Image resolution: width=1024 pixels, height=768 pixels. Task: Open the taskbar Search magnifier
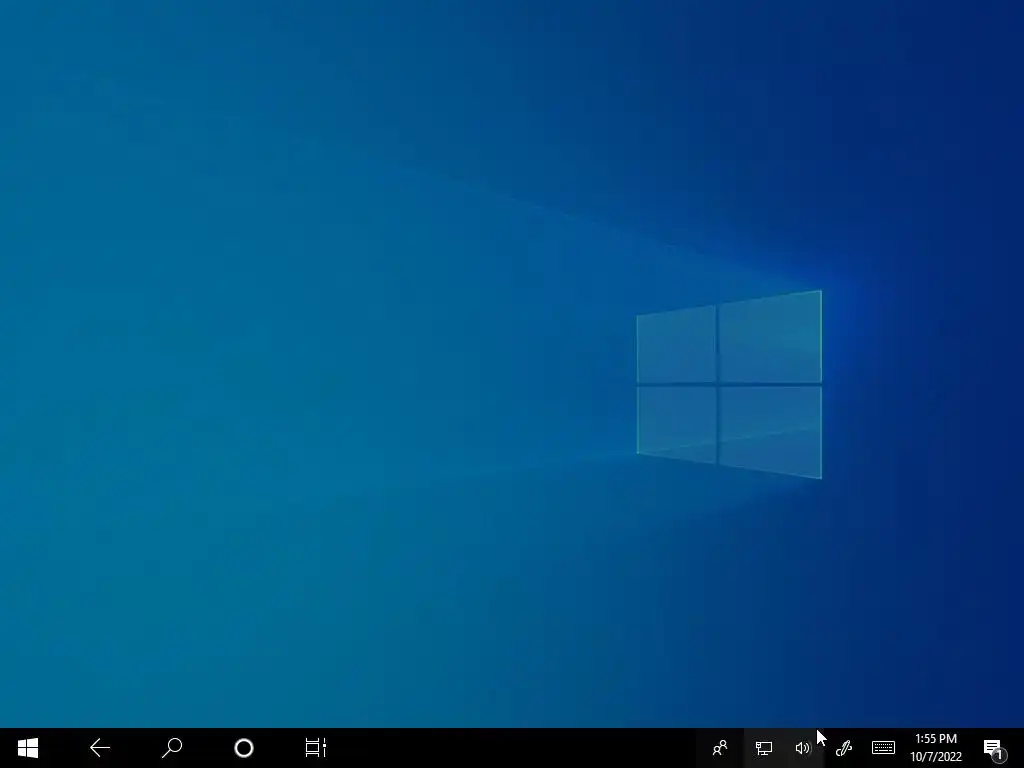(x=172, y=748)
